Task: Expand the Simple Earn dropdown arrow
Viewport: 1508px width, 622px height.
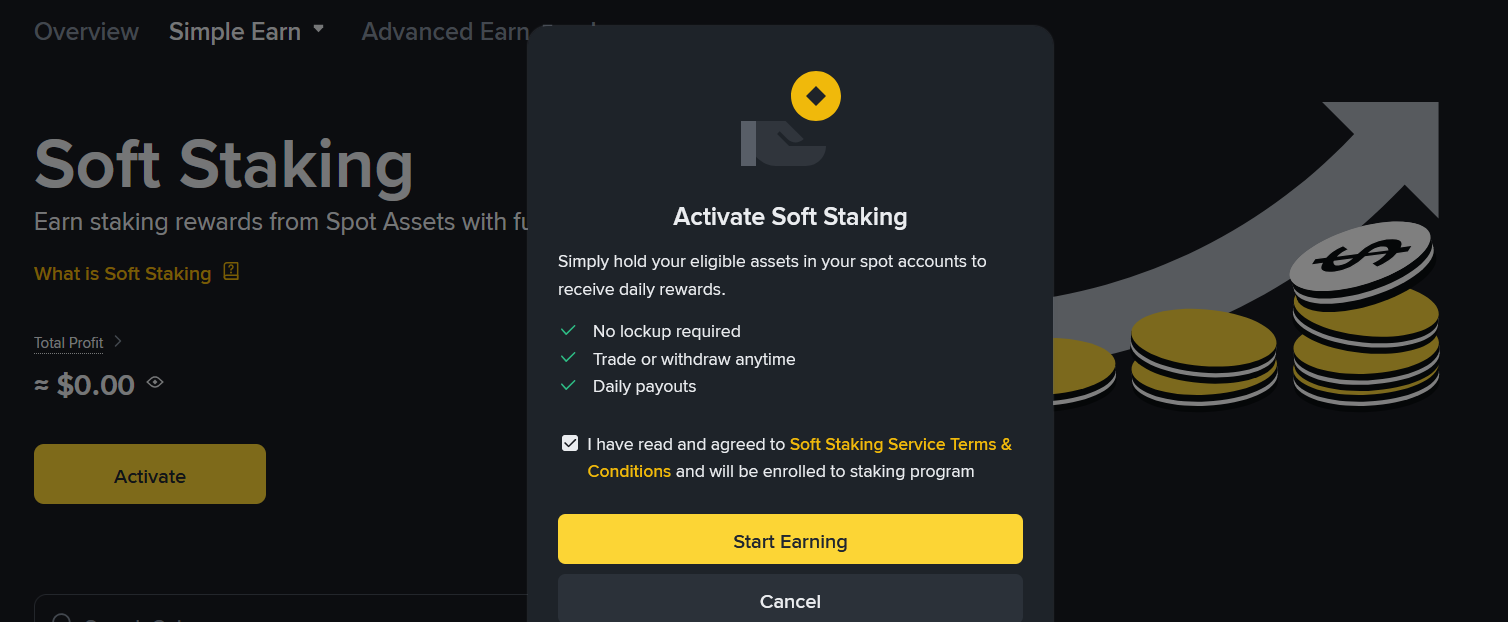Action: pos(318,29)
